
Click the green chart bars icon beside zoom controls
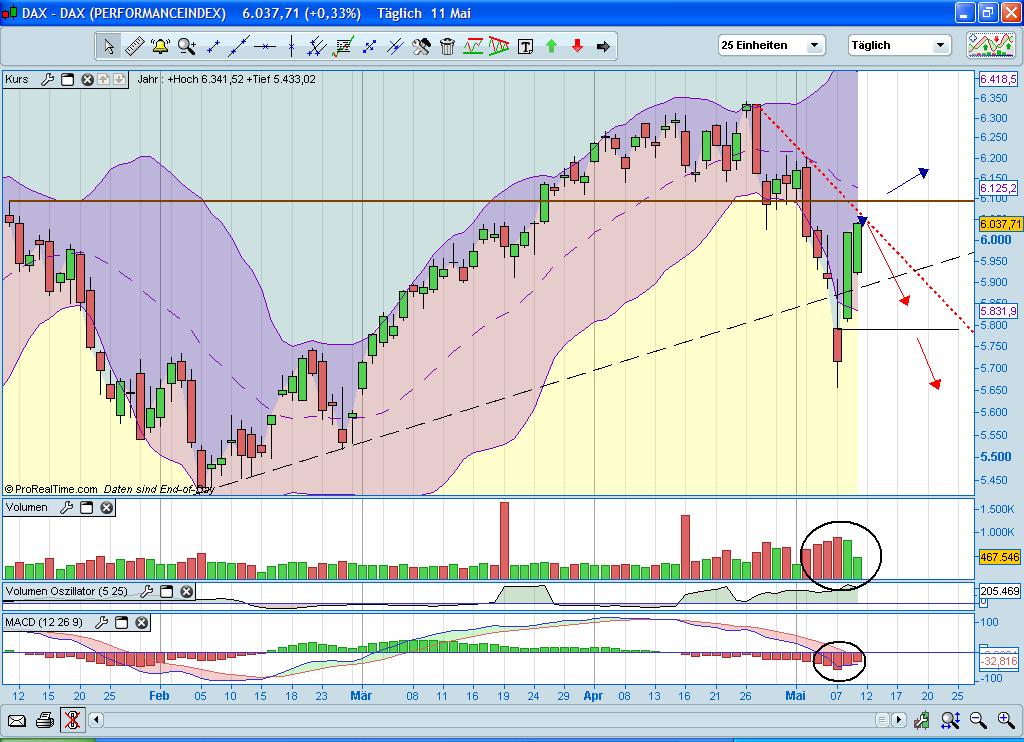tap(921, 720)
